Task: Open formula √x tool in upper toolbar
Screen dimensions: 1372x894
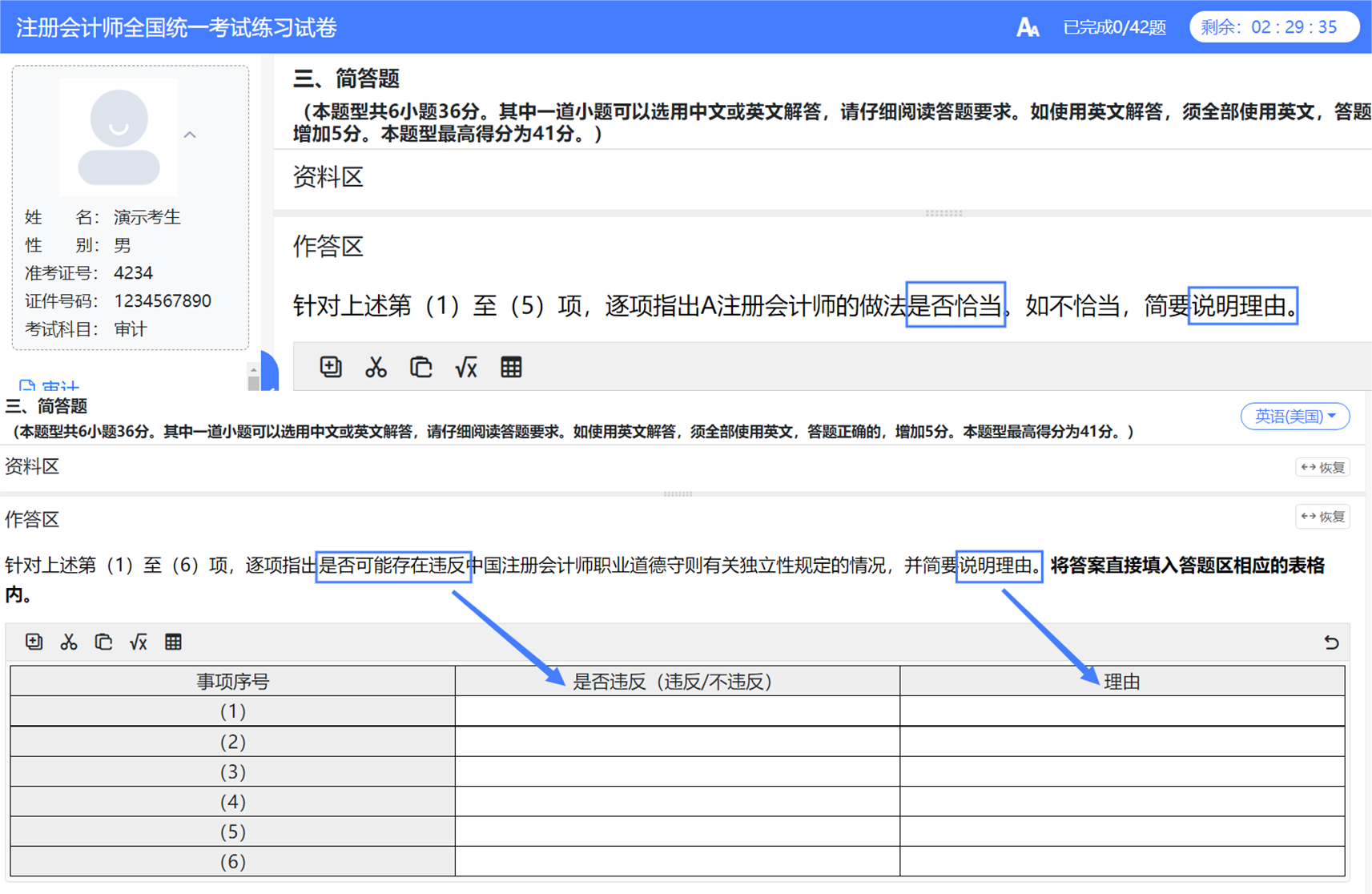Action: point(466,368)
